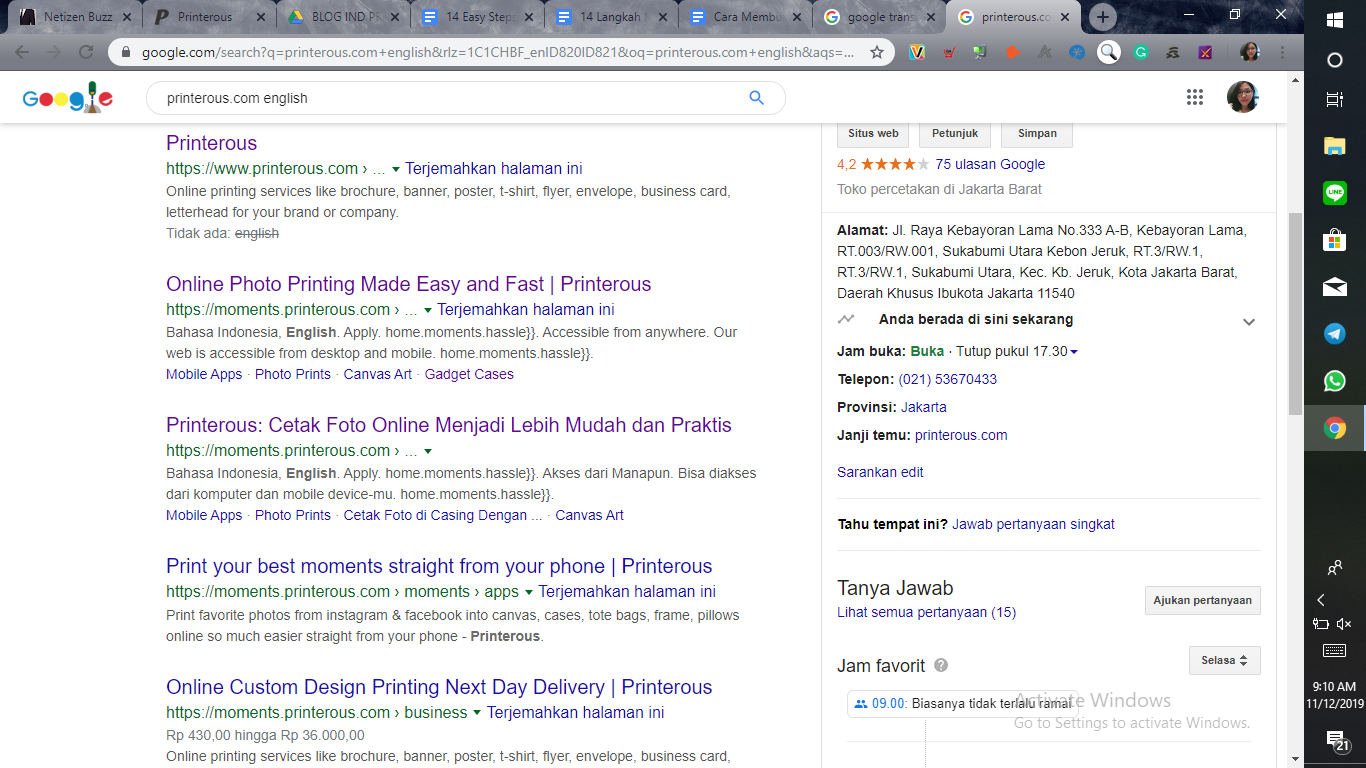Open the Gadget Cases sitelink
1366x768 pixels.
click(469, 374)
